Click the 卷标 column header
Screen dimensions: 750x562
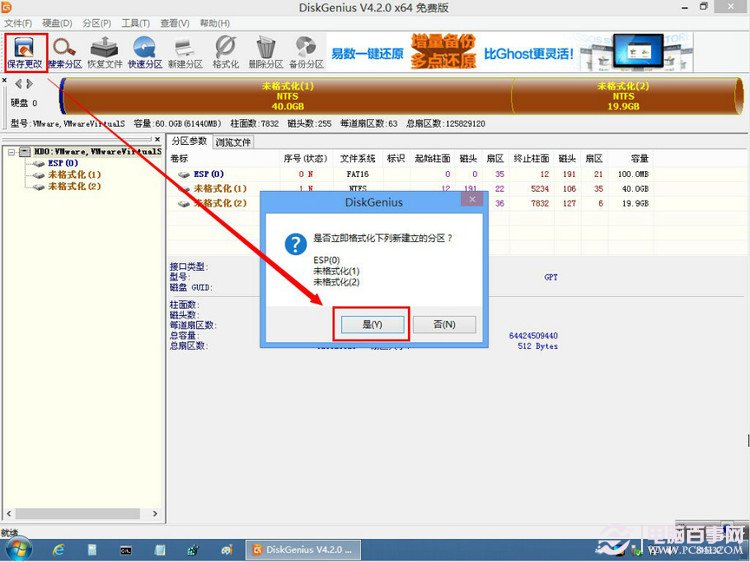tap(179, 158)
